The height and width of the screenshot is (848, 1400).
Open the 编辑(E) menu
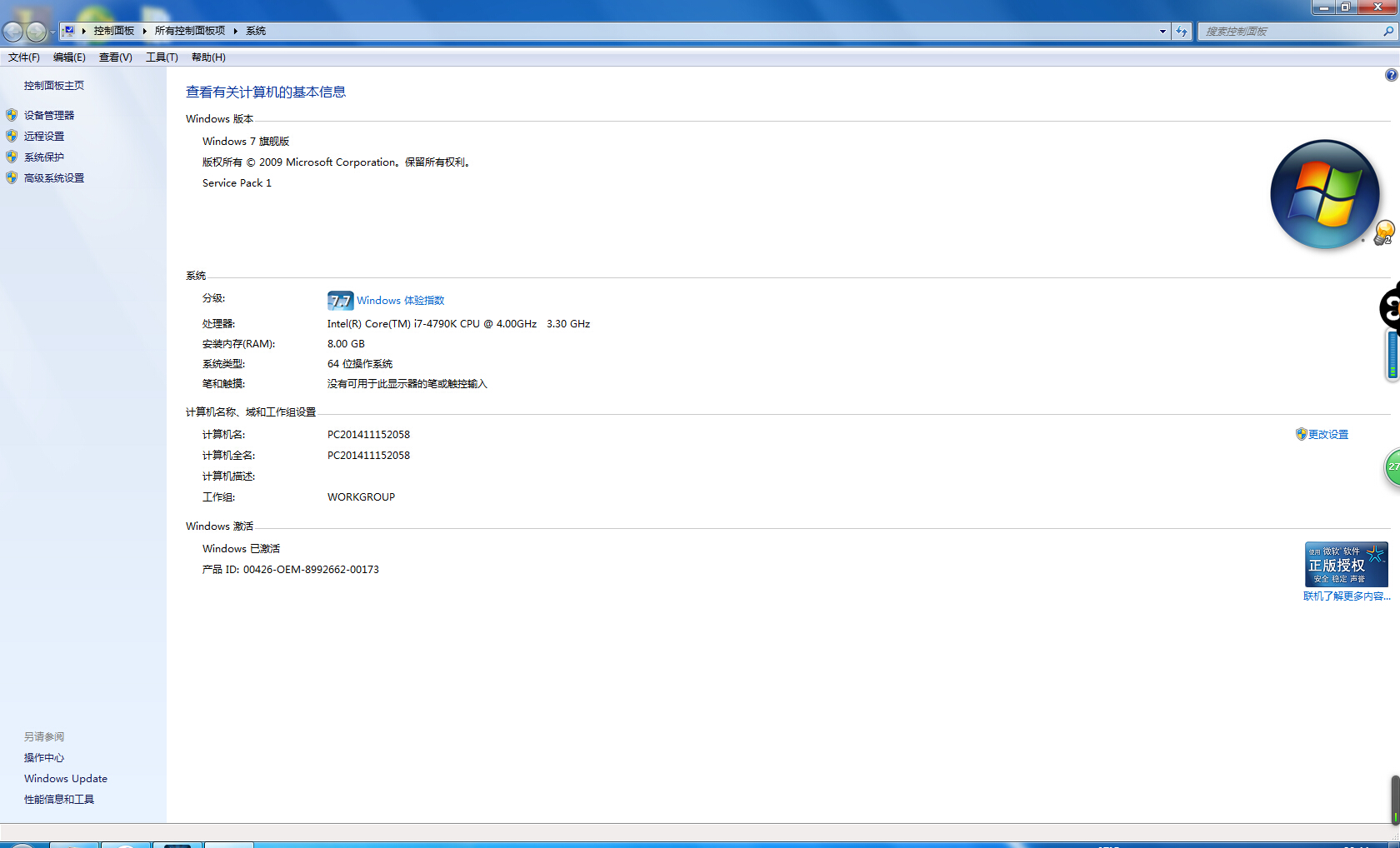pyautogui.click(x=69, y=57)
